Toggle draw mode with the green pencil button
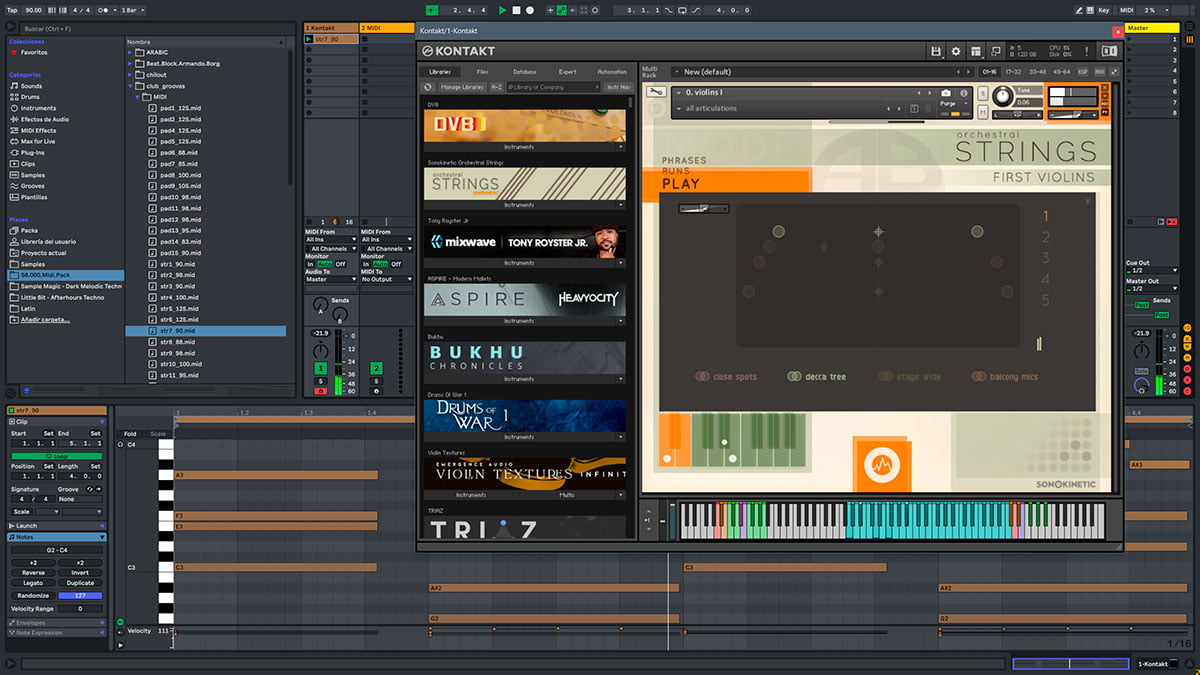This screenshot has height=675, width=1200. pos(562,10)
